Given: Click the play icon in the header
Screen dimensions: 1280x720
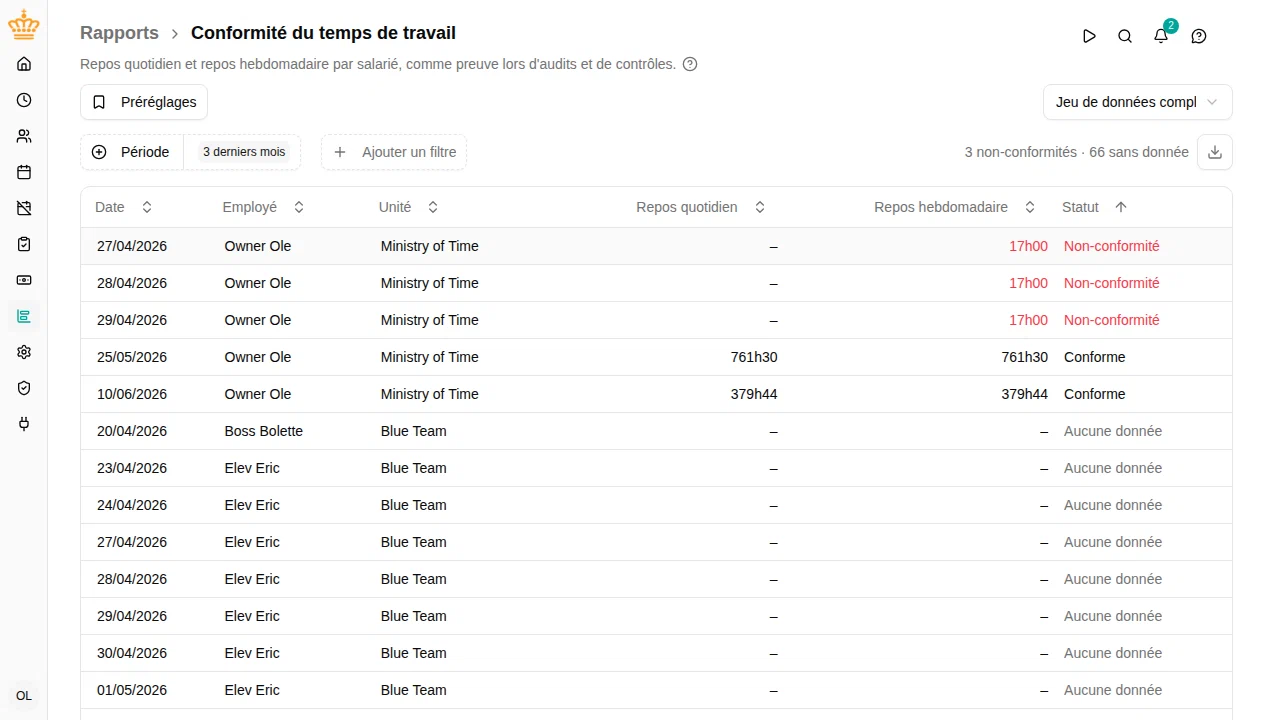Looking at the screenshot, I should pos(1089,36).
